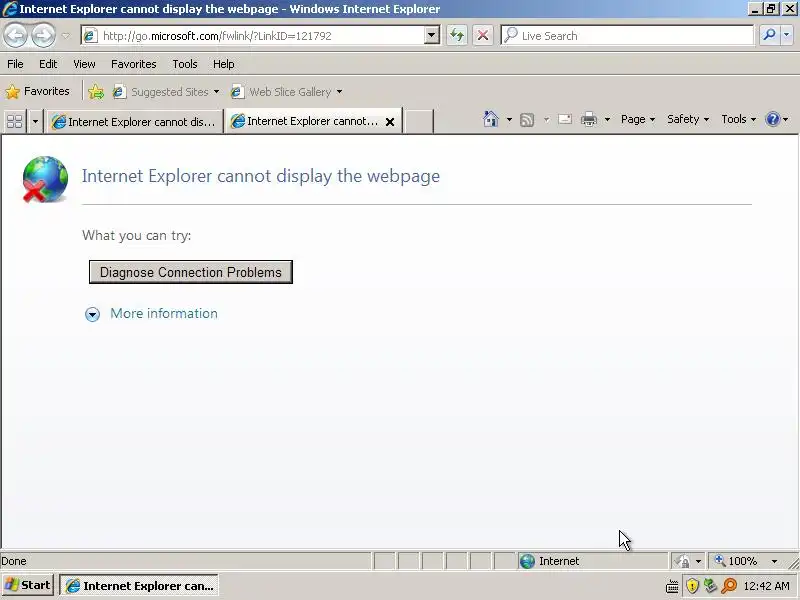Viewport: 800px width, 600px height.
Task: Open the security shield tray icon
Action: 692,586
